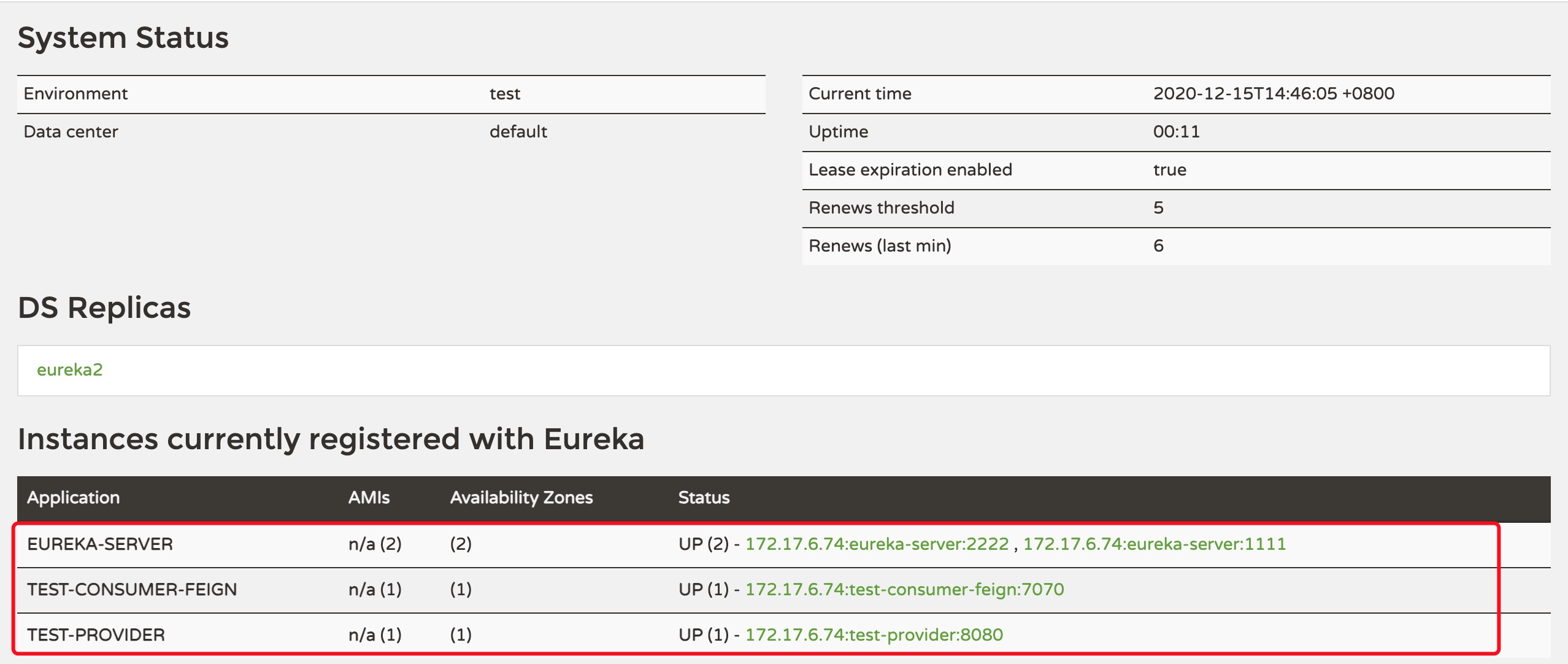Select the Environment label
1568x664 pixels.
tap(75, 93)
